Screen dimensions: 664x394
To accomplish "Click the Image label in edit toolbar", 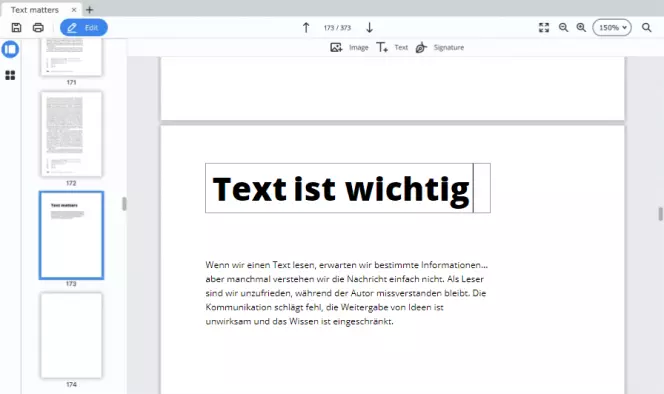I will pos(359,47).
